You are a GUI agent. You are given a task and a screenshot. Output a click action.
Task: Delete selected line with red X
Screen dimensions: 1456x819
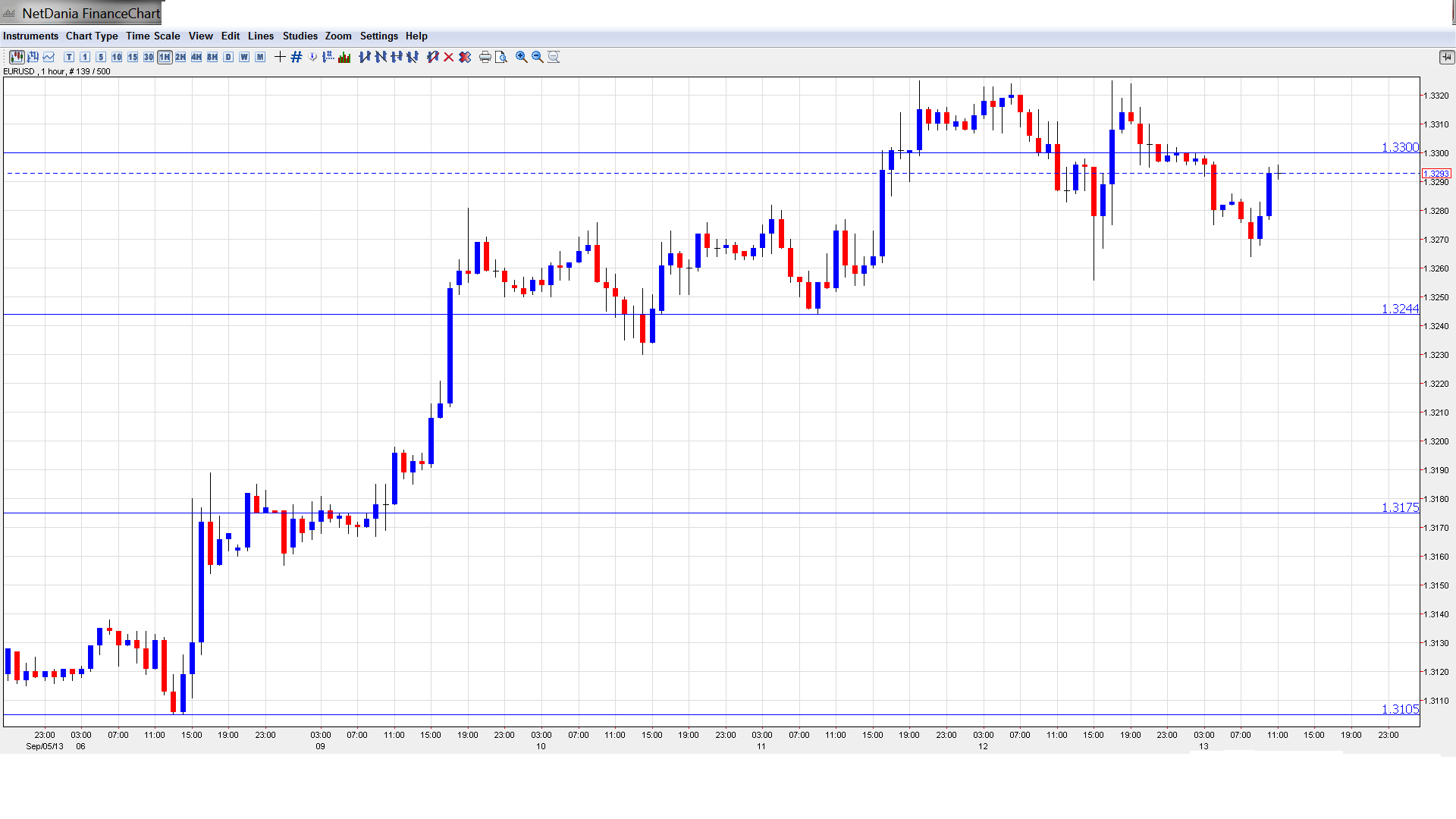tap(449, 57)
